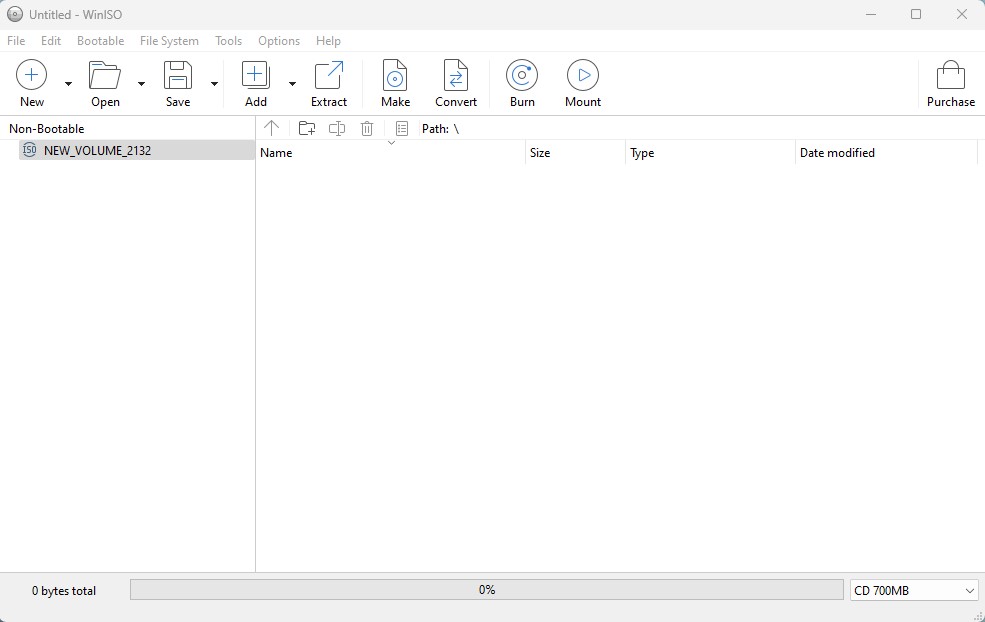The width and height of the screenshot is (985, 622).
Task: Click the delete trash icon
Action: click(367, 128)
